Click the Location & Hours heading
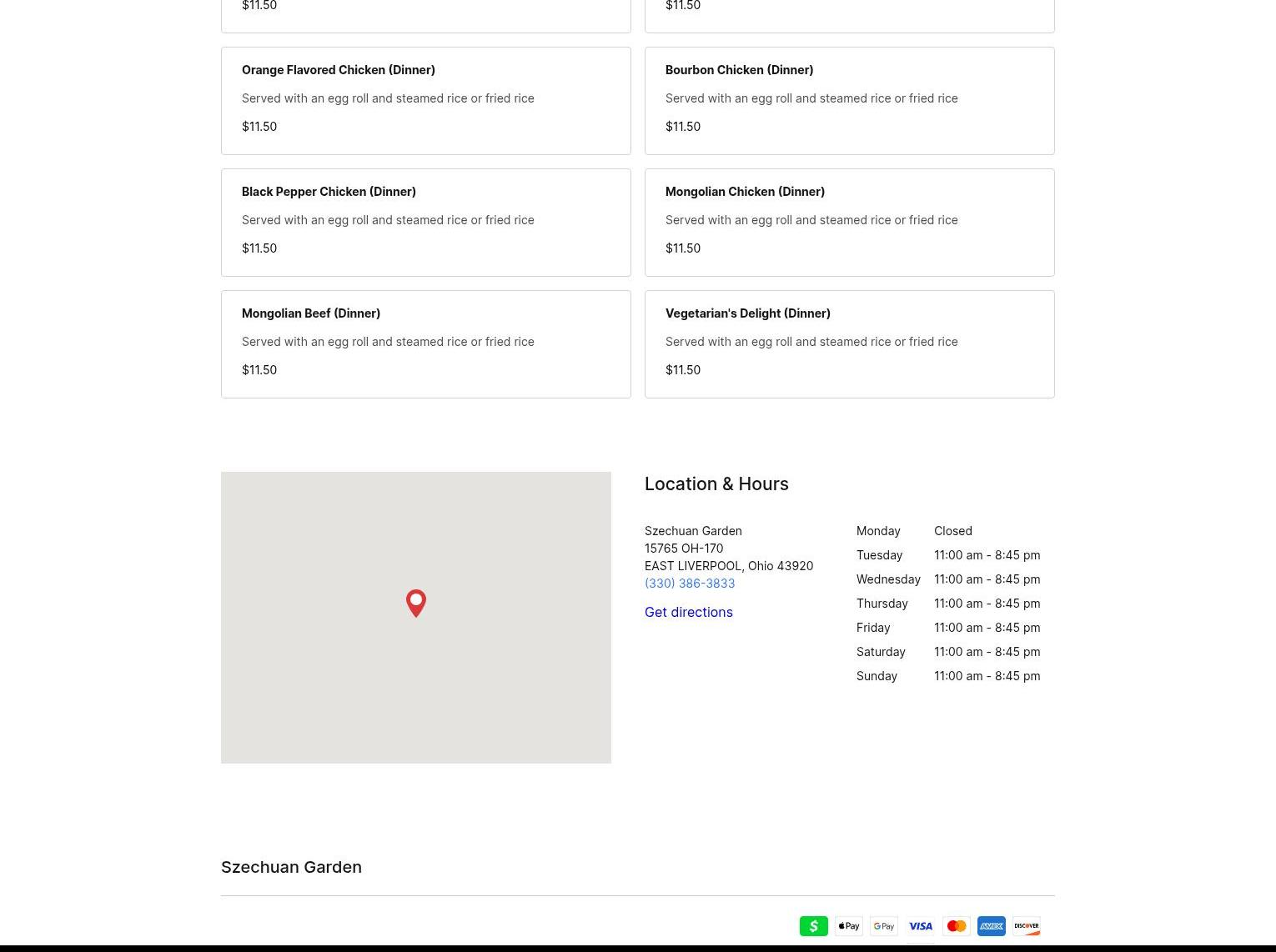 (x=716, y=484)
